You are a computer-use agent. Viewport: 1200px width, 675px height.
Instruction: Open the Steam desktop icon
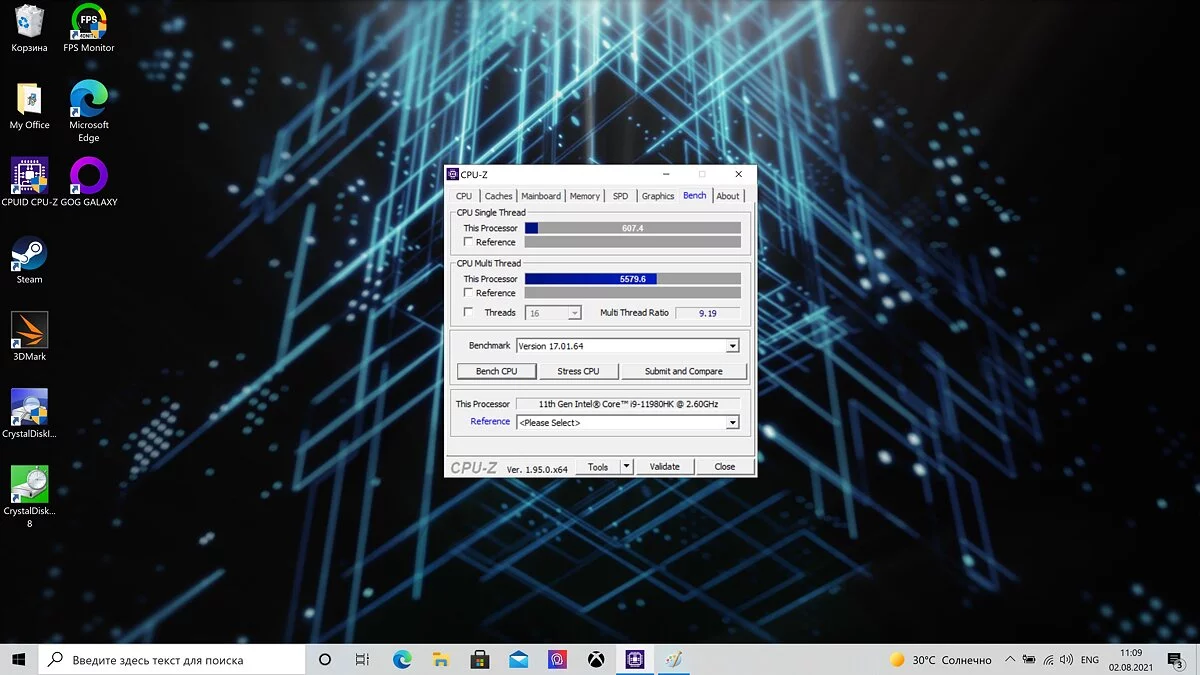tap(29, 255)
